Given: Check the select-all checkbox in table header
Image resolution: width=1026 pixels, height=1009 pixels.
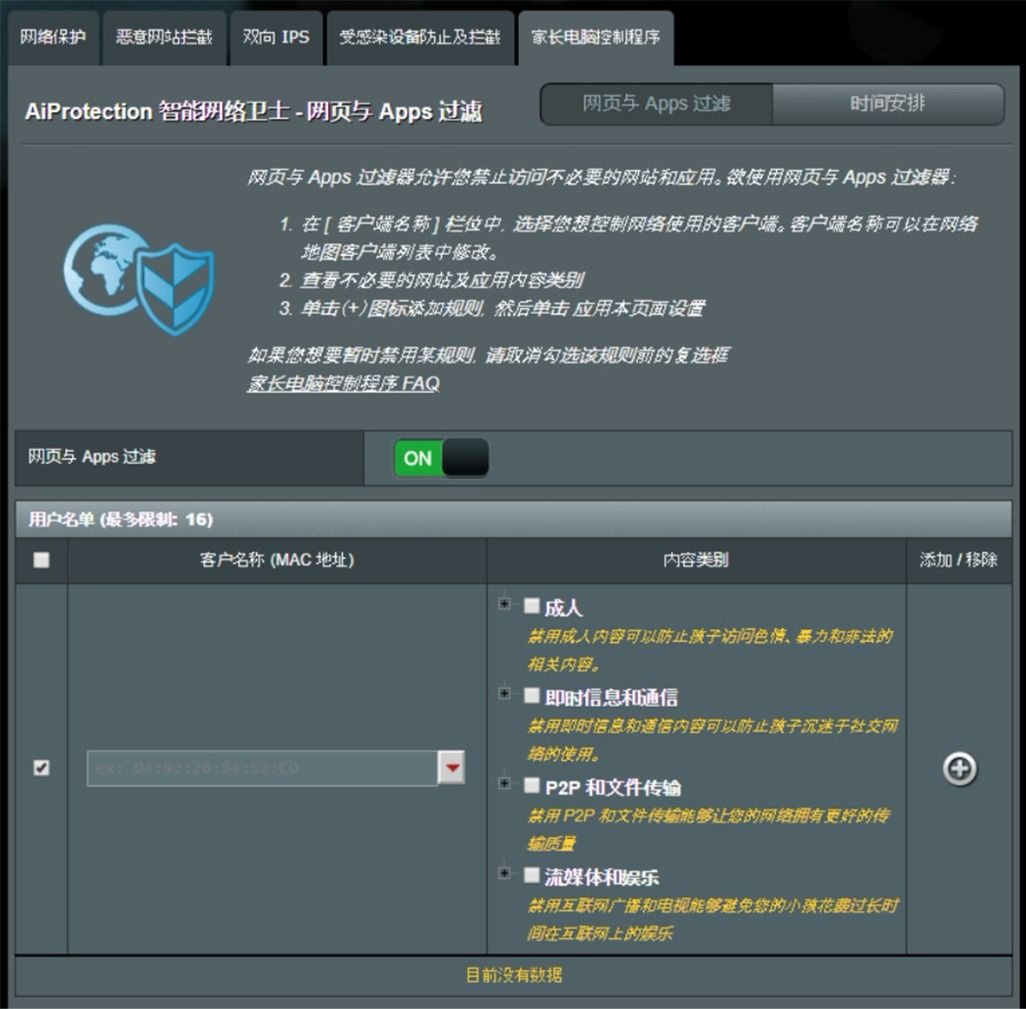Looking at the screenshot, I should 41,560.
